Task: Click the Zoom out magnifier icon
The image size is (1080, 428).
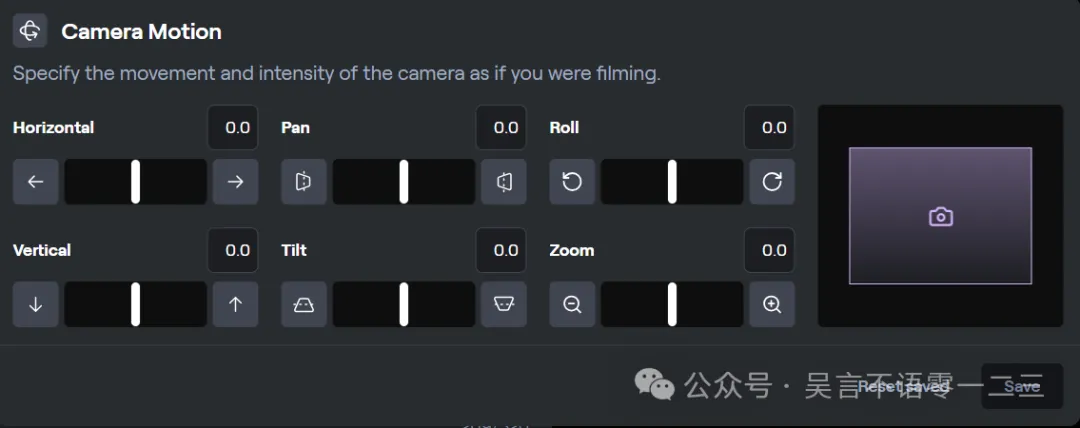Action: pos(572,304)
